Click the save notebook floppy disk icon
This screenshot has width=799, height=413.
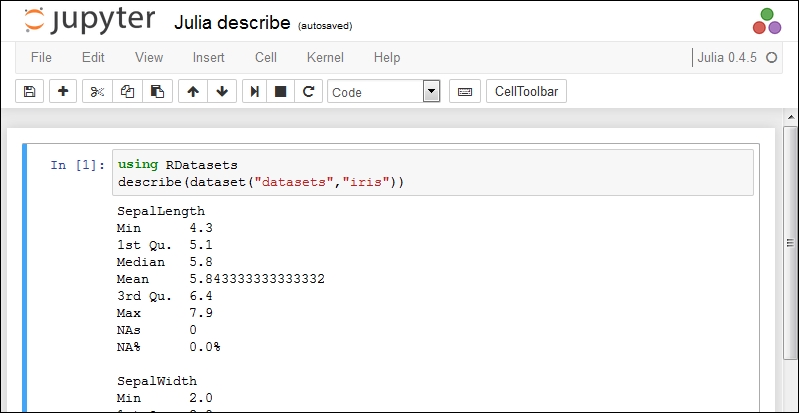pos(30,91)
